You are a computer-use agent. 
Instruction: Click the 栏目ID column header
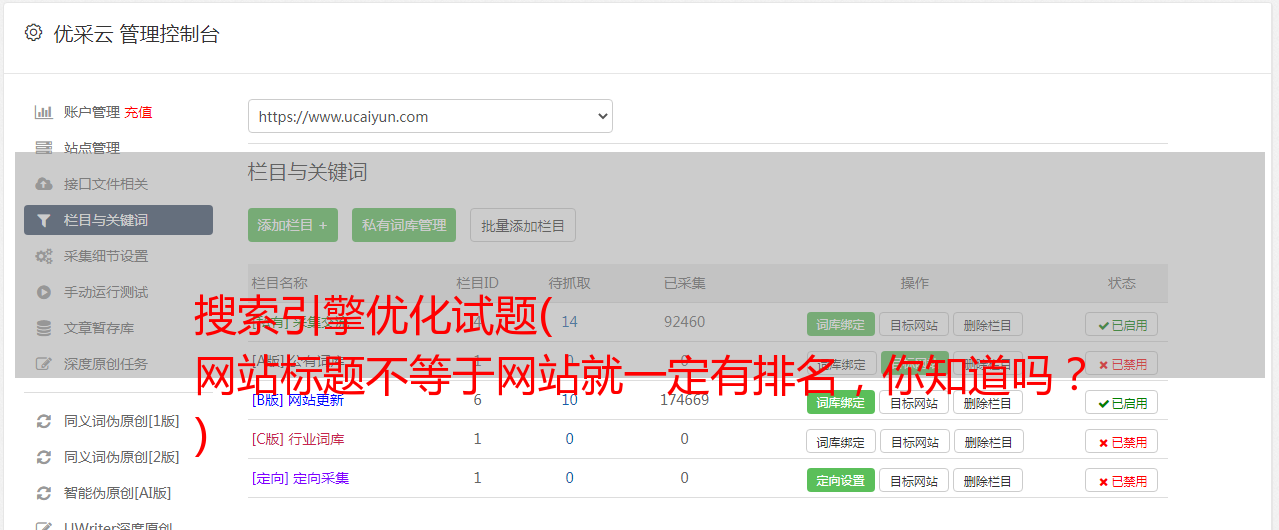point(477,283)
